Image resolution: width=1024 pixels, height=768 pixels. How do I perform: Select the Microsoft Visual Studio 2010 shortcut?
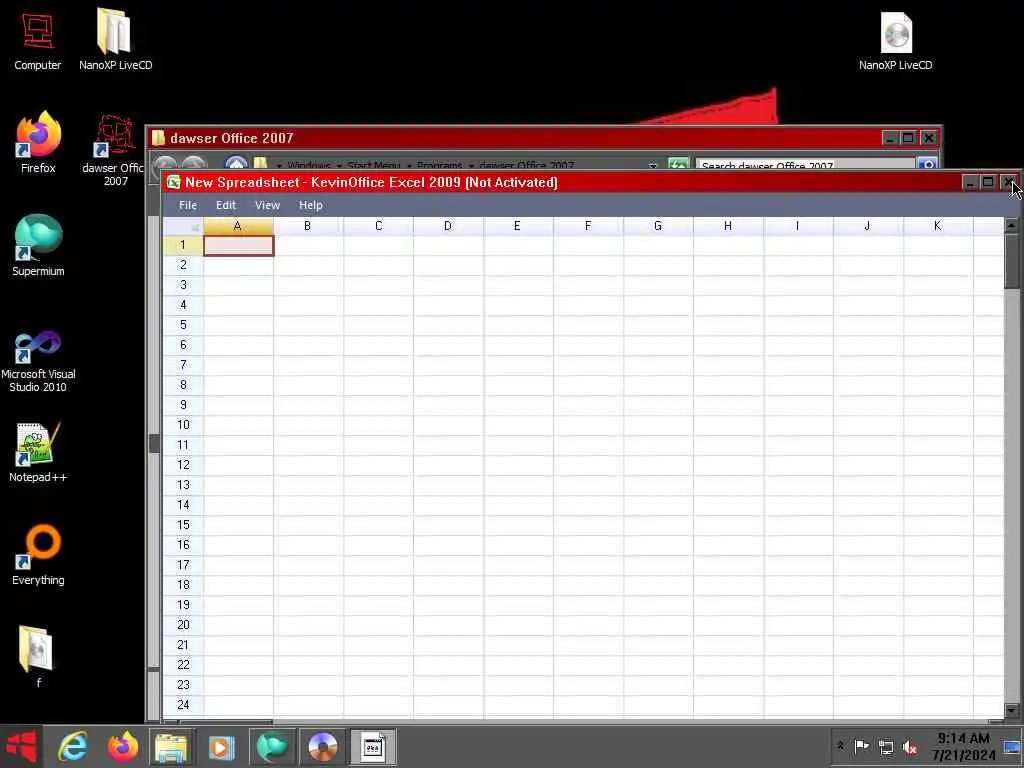(38, 360)
